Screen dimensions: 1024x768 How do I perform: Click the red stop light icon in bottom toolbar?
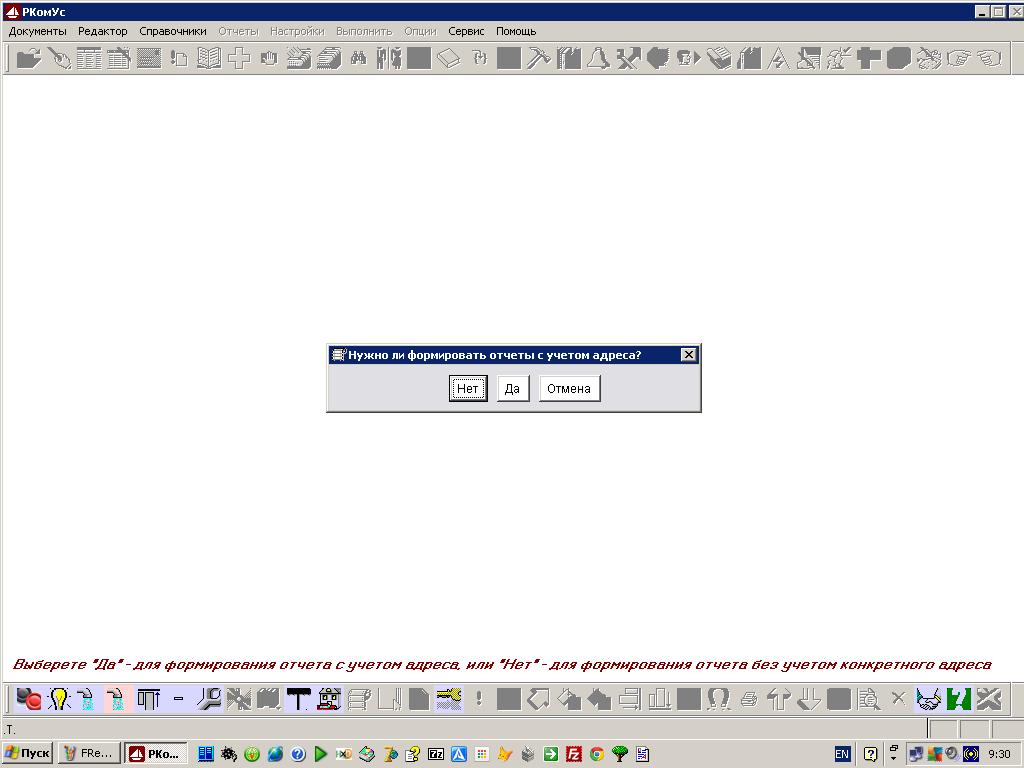coord(29,699)
